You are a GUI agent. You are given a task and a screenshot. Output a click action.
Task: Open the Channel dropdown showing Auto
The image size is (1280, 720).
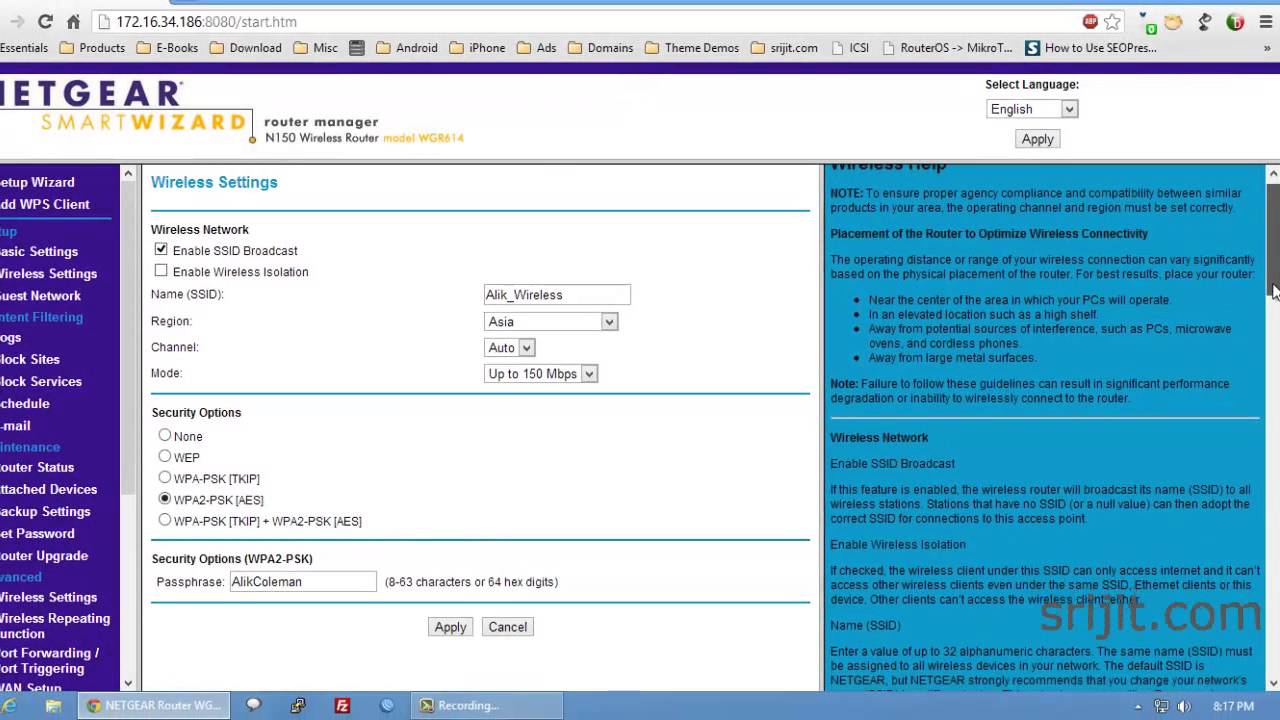(x=510, y=347)
